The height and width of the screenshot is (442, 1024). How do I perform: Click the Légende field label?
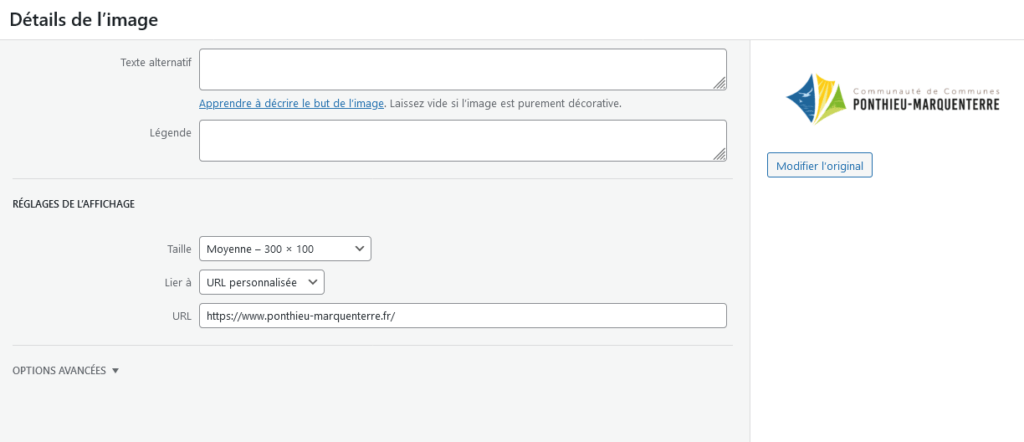point(170,133)
